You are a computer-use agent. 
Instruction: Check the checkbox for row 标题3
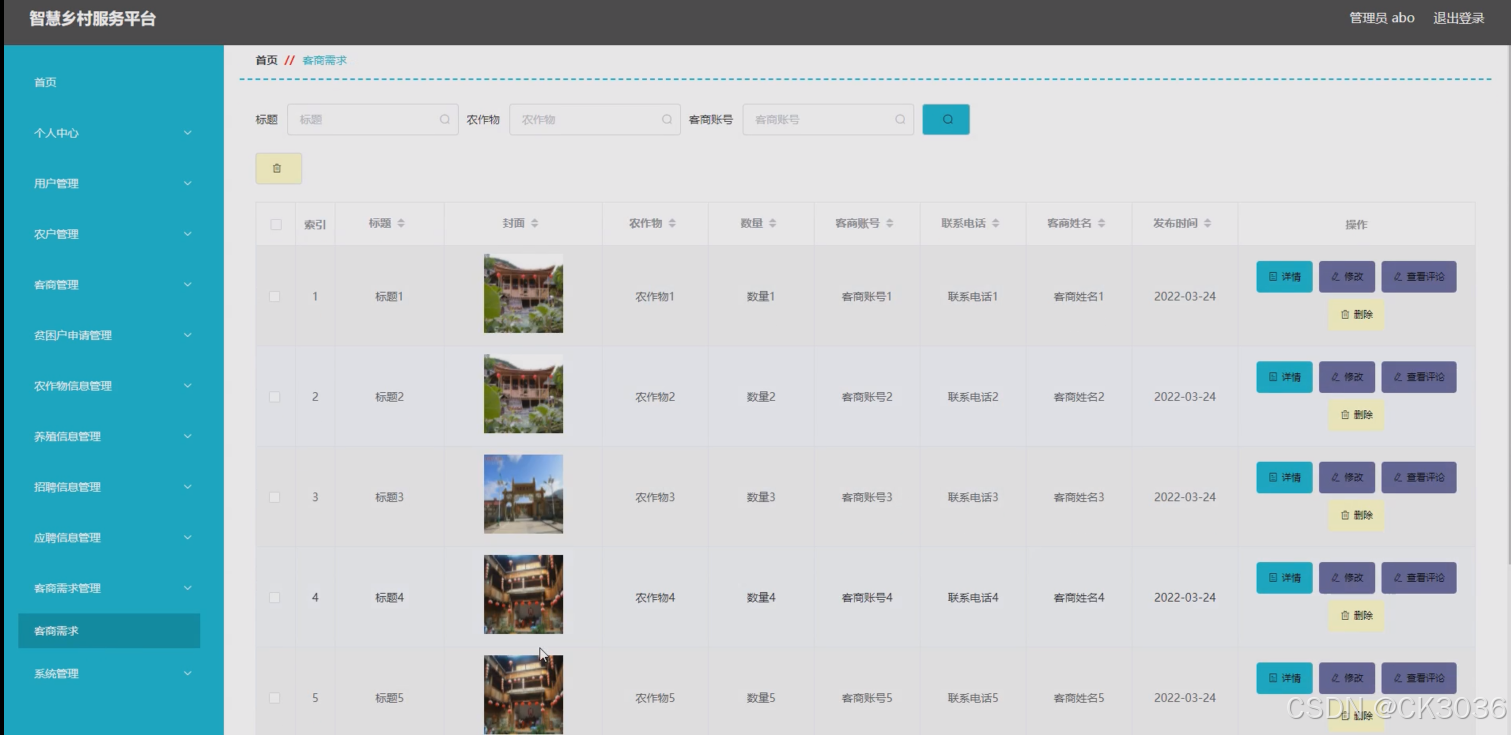[x=274, y=497]
